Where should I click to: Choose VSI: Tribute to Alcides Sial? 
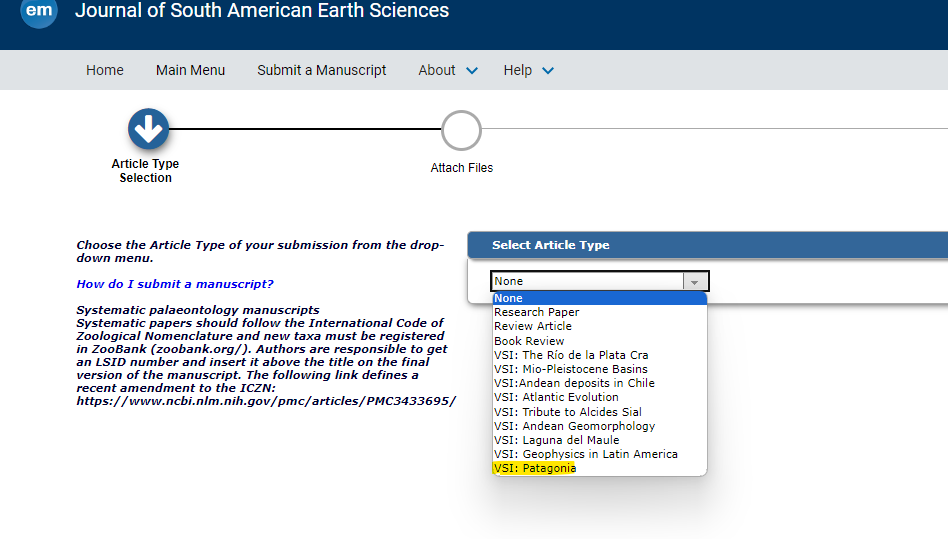click(599, 412)
